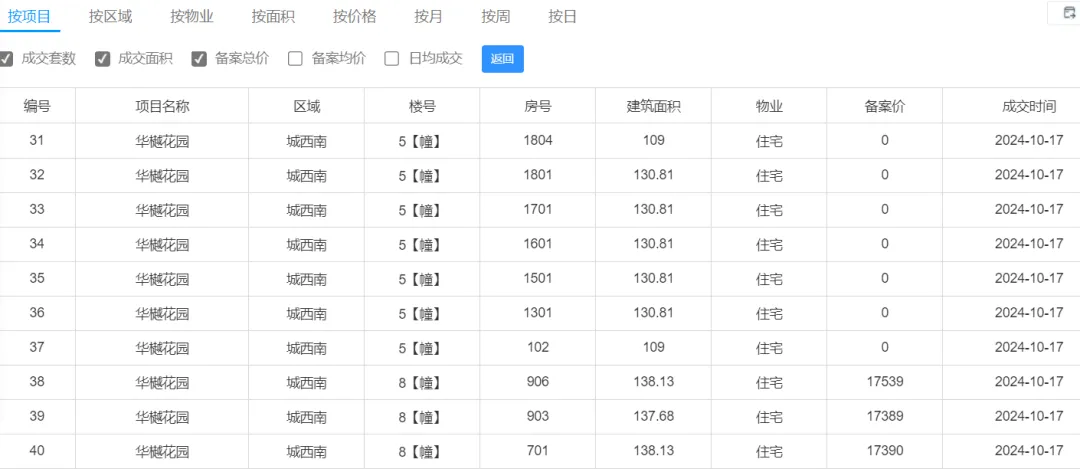Click the 建筑面积 column header
Viewport: 1080px width, 469px height.
click(654, 106)
